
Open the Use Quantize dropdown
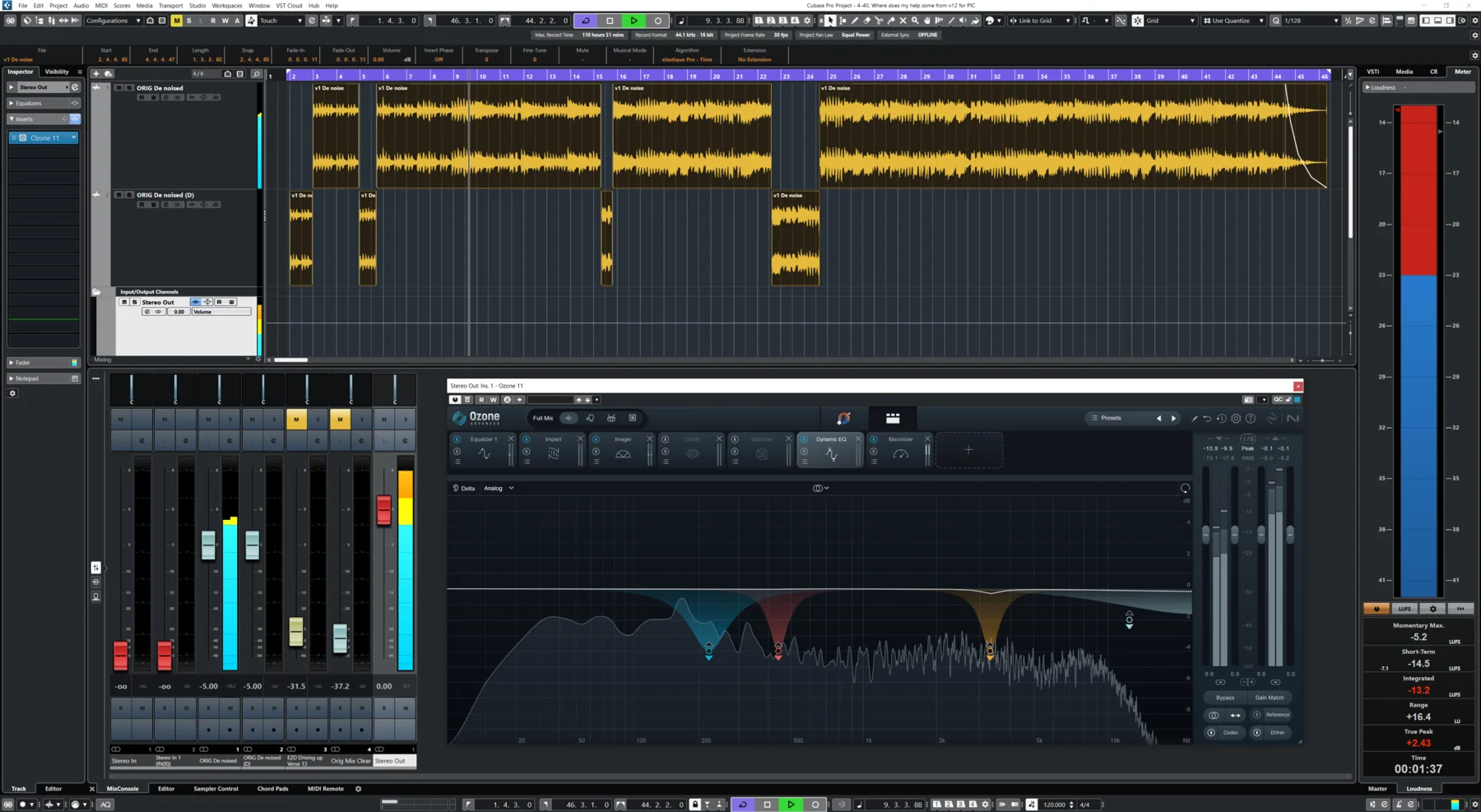[1234, 21]
